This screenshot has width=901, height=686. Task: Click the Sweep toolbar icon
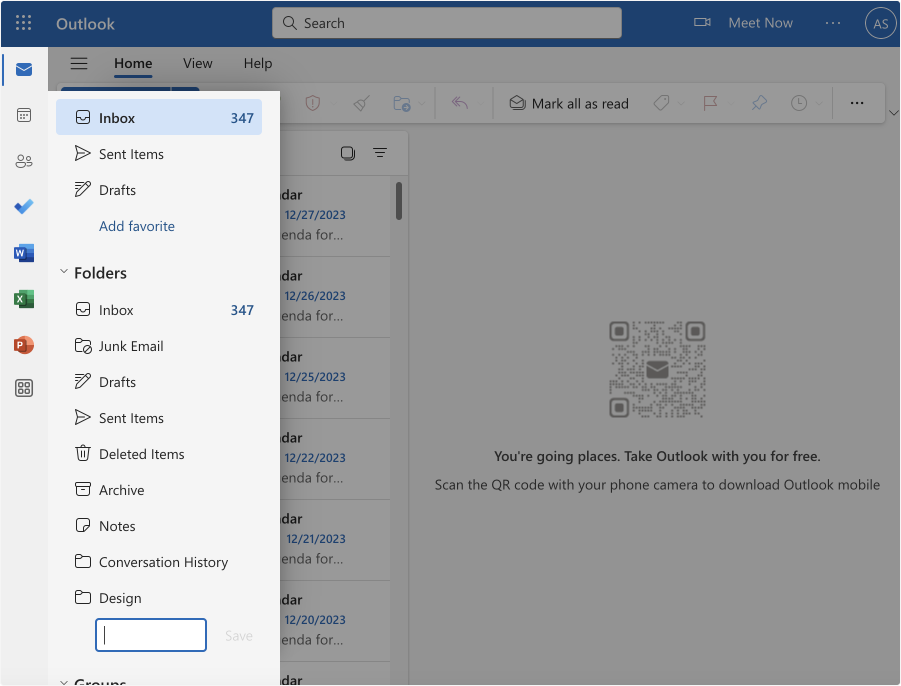point(360,102)
